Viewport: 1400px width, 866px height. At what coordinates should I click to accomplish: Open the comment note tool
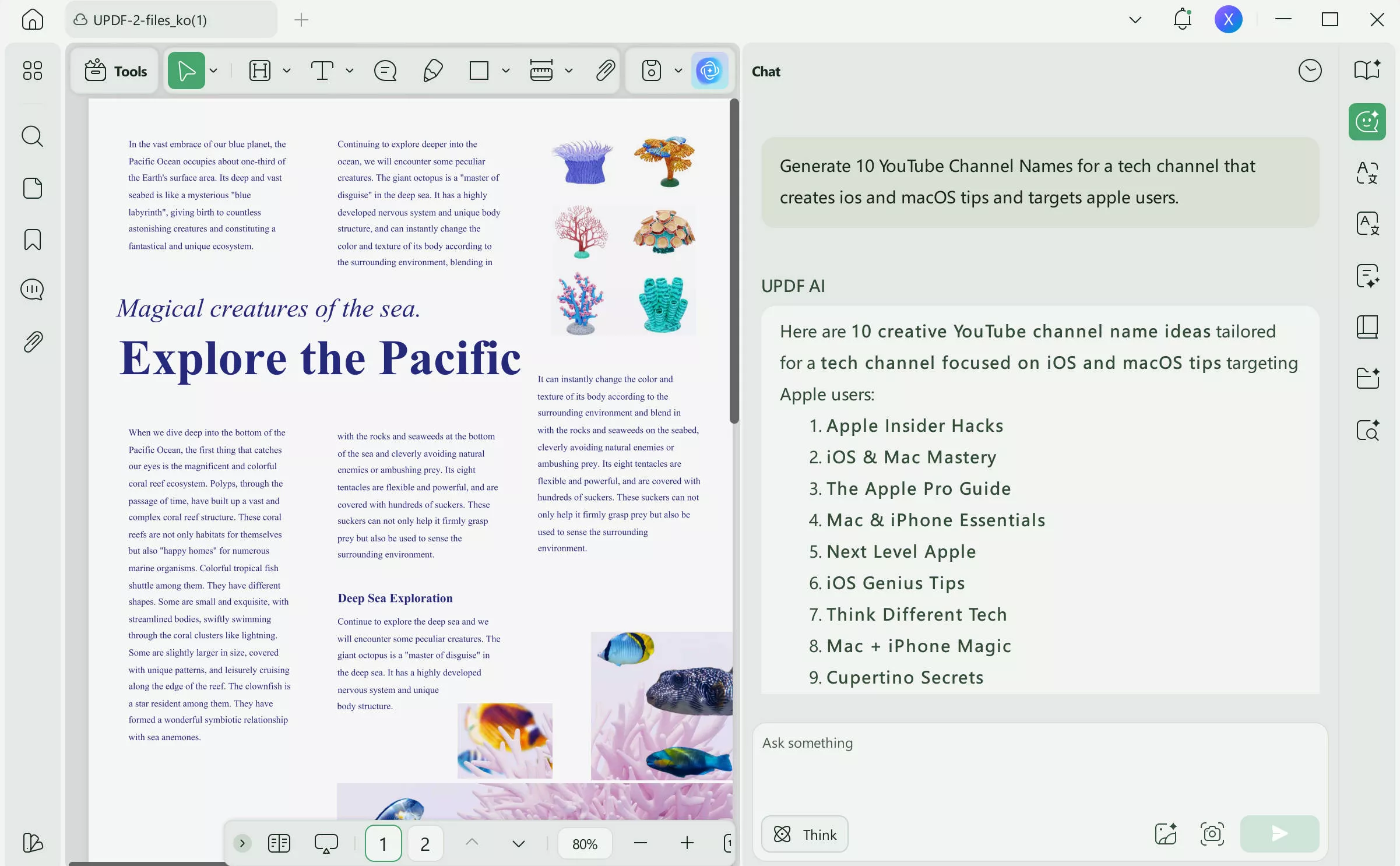385,71
